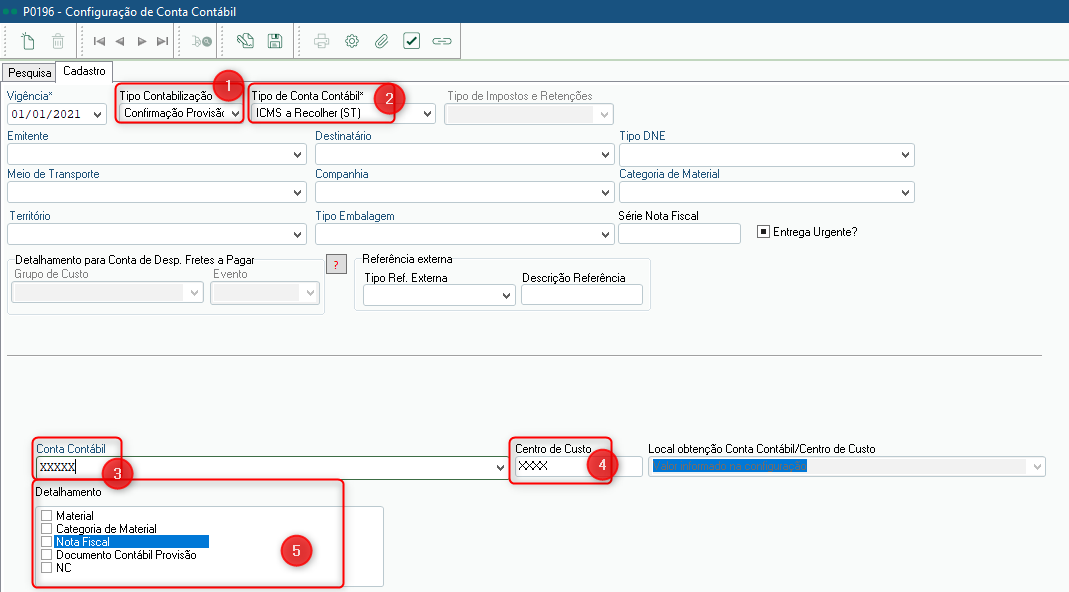
Task: Click the Centro de Custo input field
Action: point(579,467)
